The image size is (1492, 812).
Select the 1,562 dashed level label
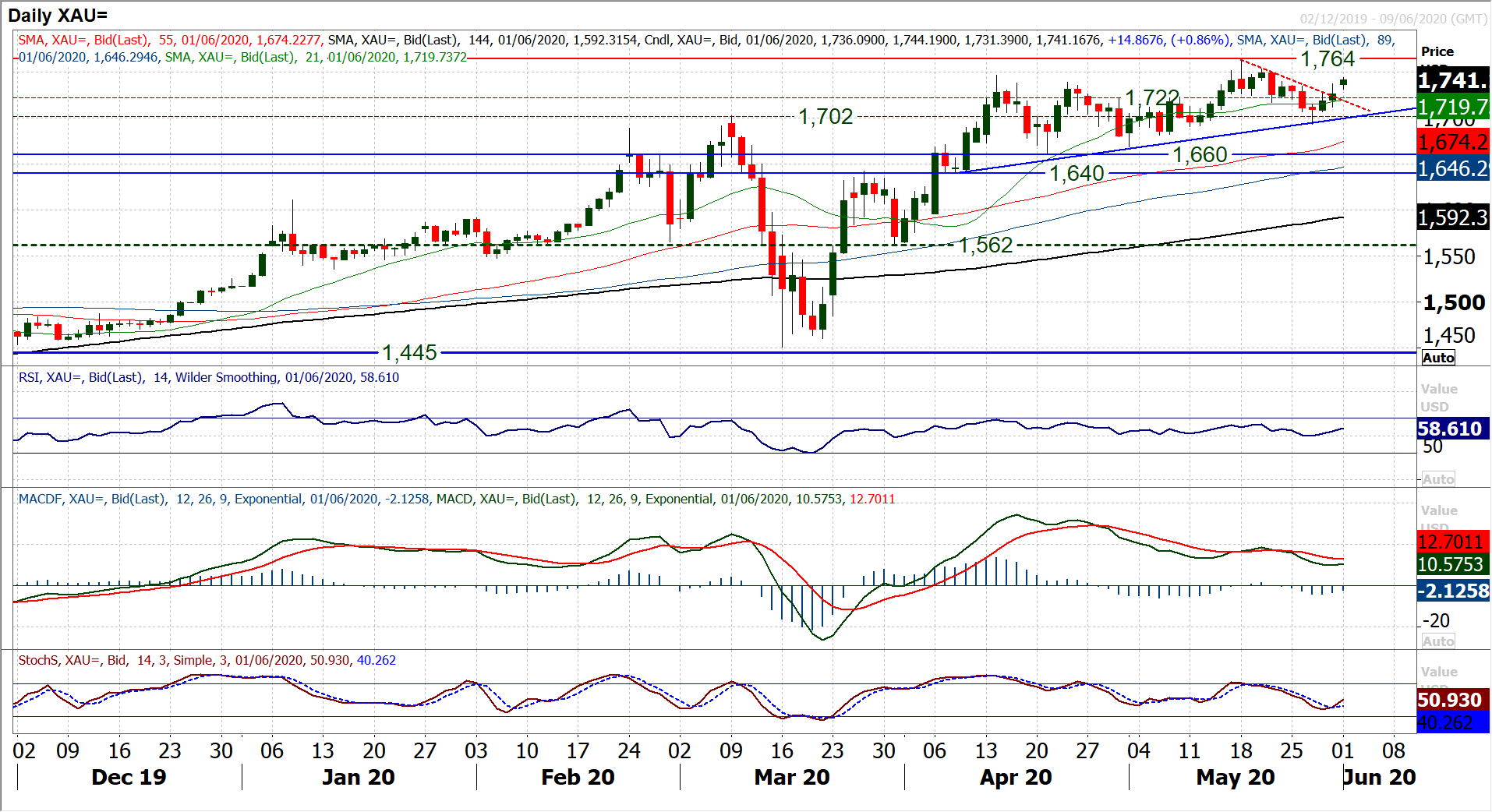(985, 245)
